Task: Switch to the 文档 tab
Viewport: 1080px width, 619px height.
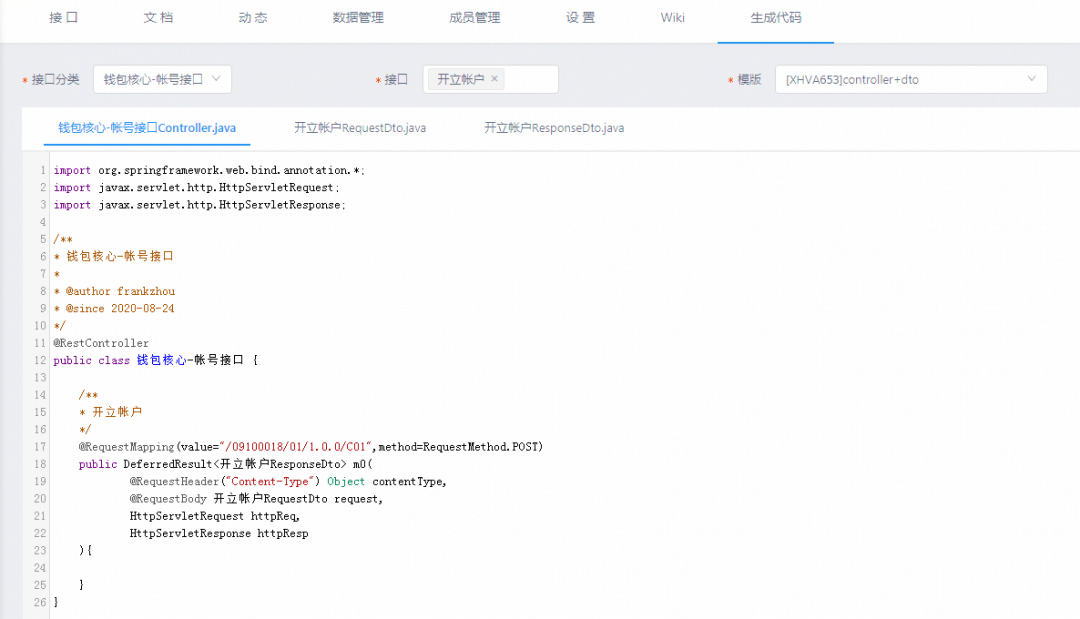Action: coord(158,18)
